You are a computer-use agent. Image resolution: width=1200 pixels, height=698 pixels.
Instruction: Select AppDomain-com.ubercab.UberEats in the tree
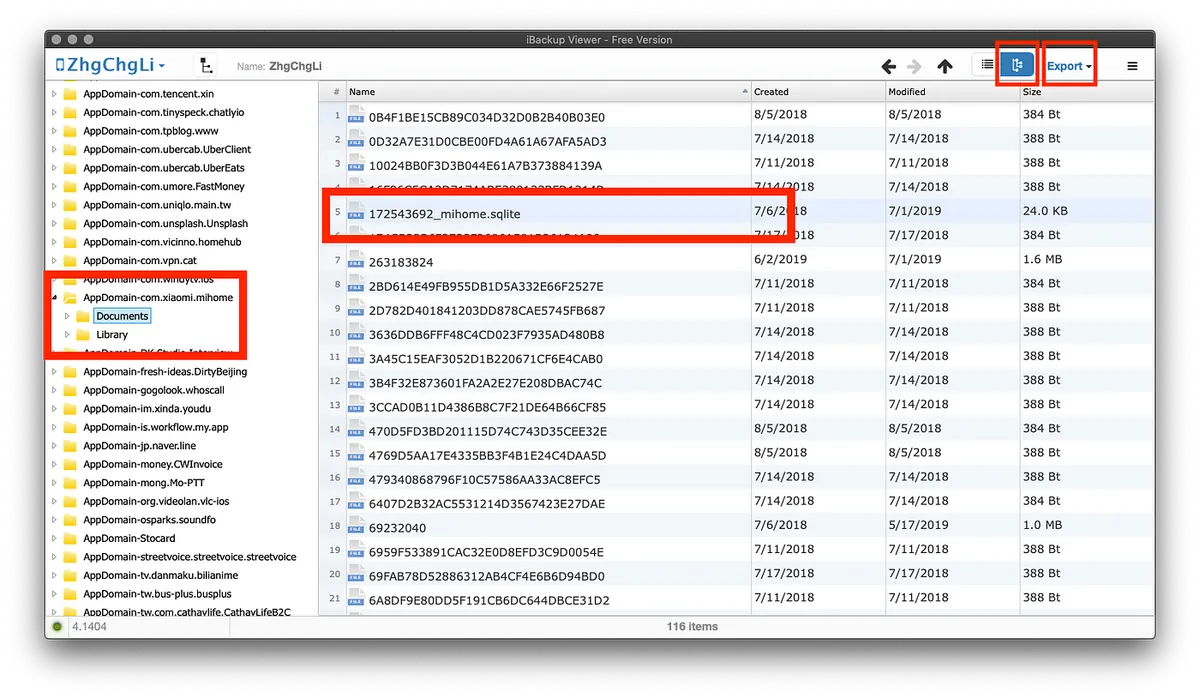click(163, 168)
